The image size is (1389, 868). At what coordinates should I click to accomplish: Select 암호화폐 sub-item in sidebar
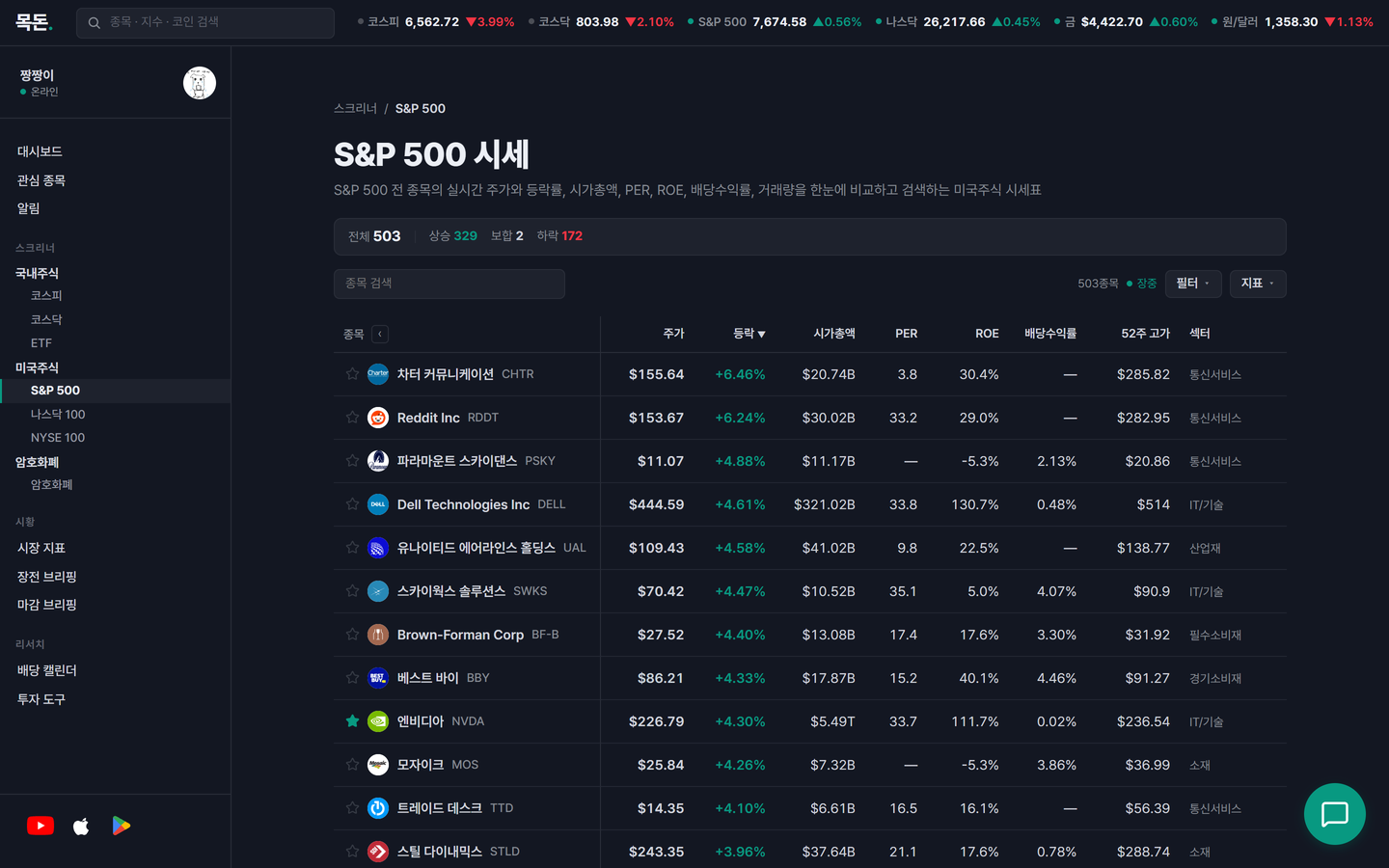[52, 484]
